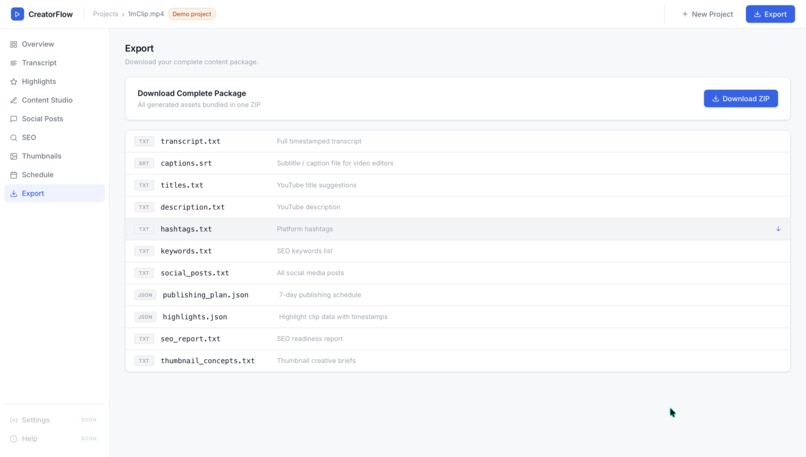Select the transcript.txt file name
The height and width of the screenshot is (457, 806).
point(190,141)
